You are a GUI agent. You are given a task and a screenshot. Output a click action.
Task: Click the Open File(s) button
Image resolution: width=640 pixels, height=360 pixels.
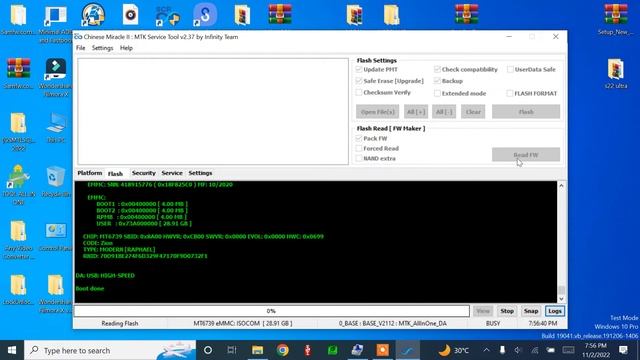coord(378,112)
